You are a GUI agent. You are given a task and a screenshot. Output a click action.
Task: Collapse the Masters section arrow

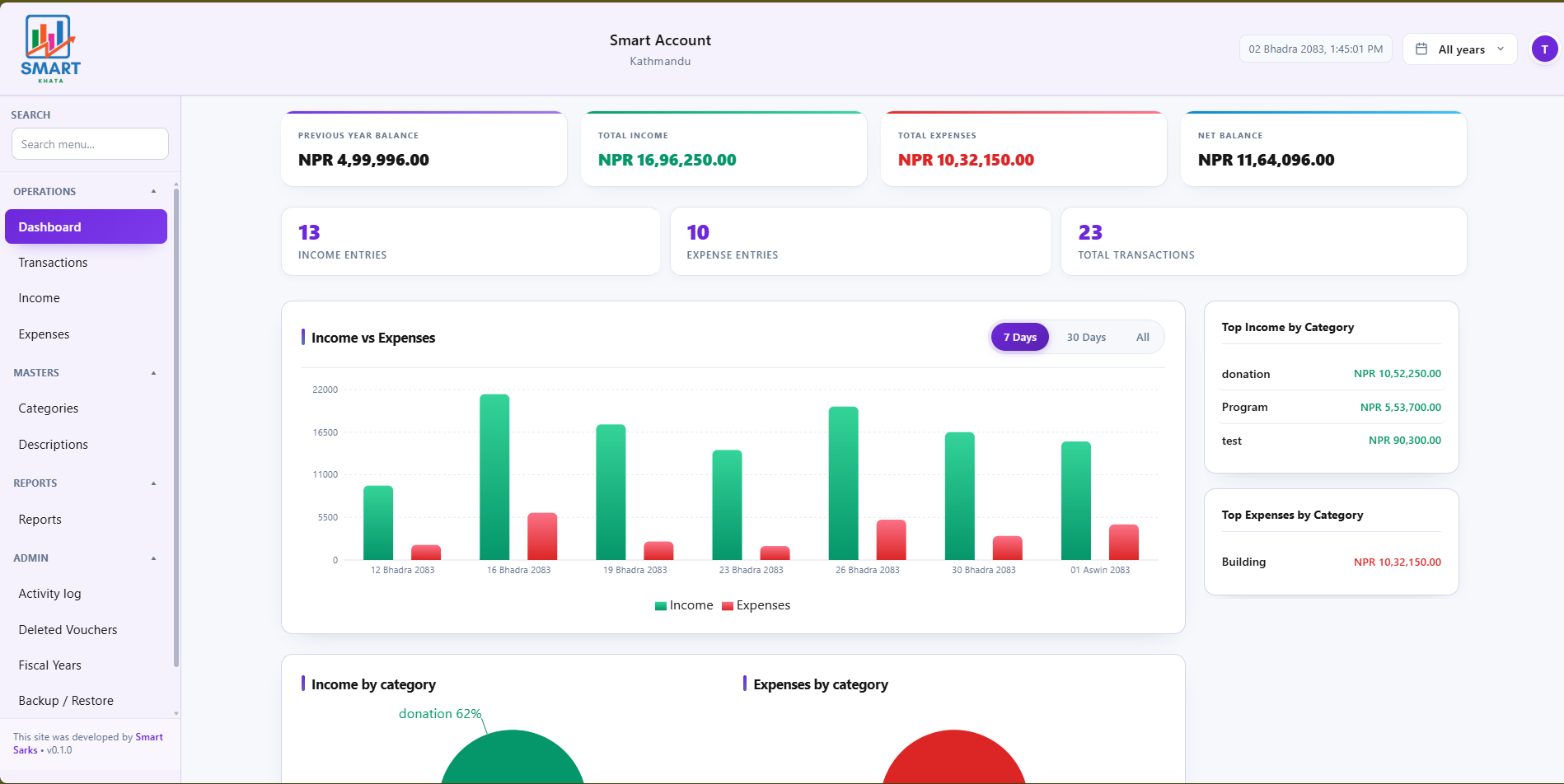153,373
